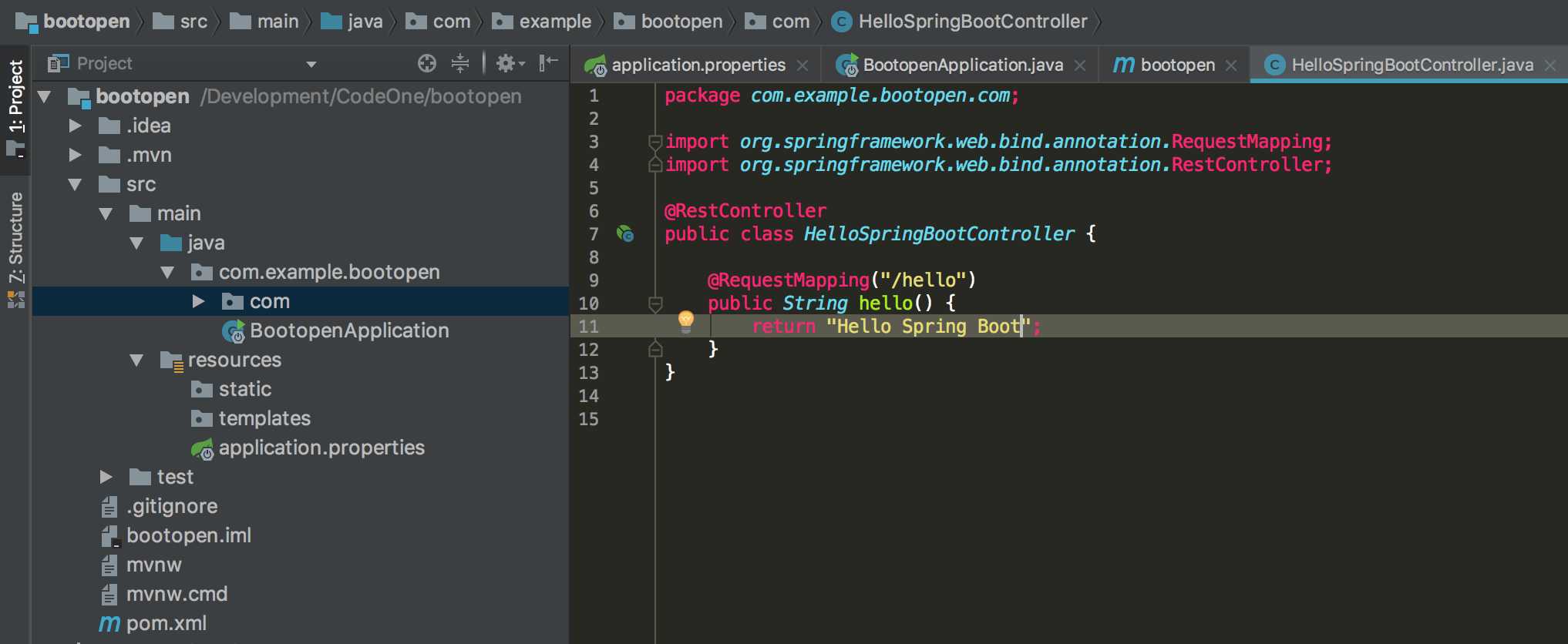1568x644 pixels.
Task: Toggle the fold end marker on line 12
Action: (655, 350)
